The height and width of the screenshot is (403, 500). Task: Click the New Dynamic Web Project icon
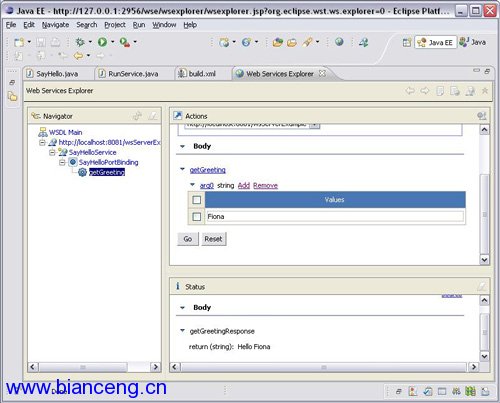224,42
